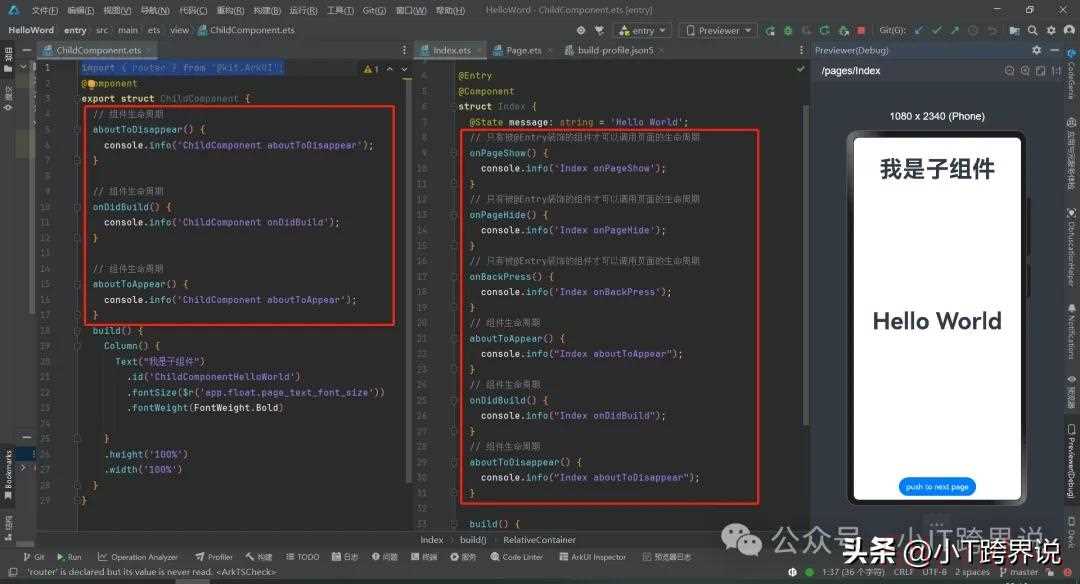The height and width of the screenshot is (584, 1080).
Task: Switch to the Index.ets editor tab
Action: pos(451,50)
